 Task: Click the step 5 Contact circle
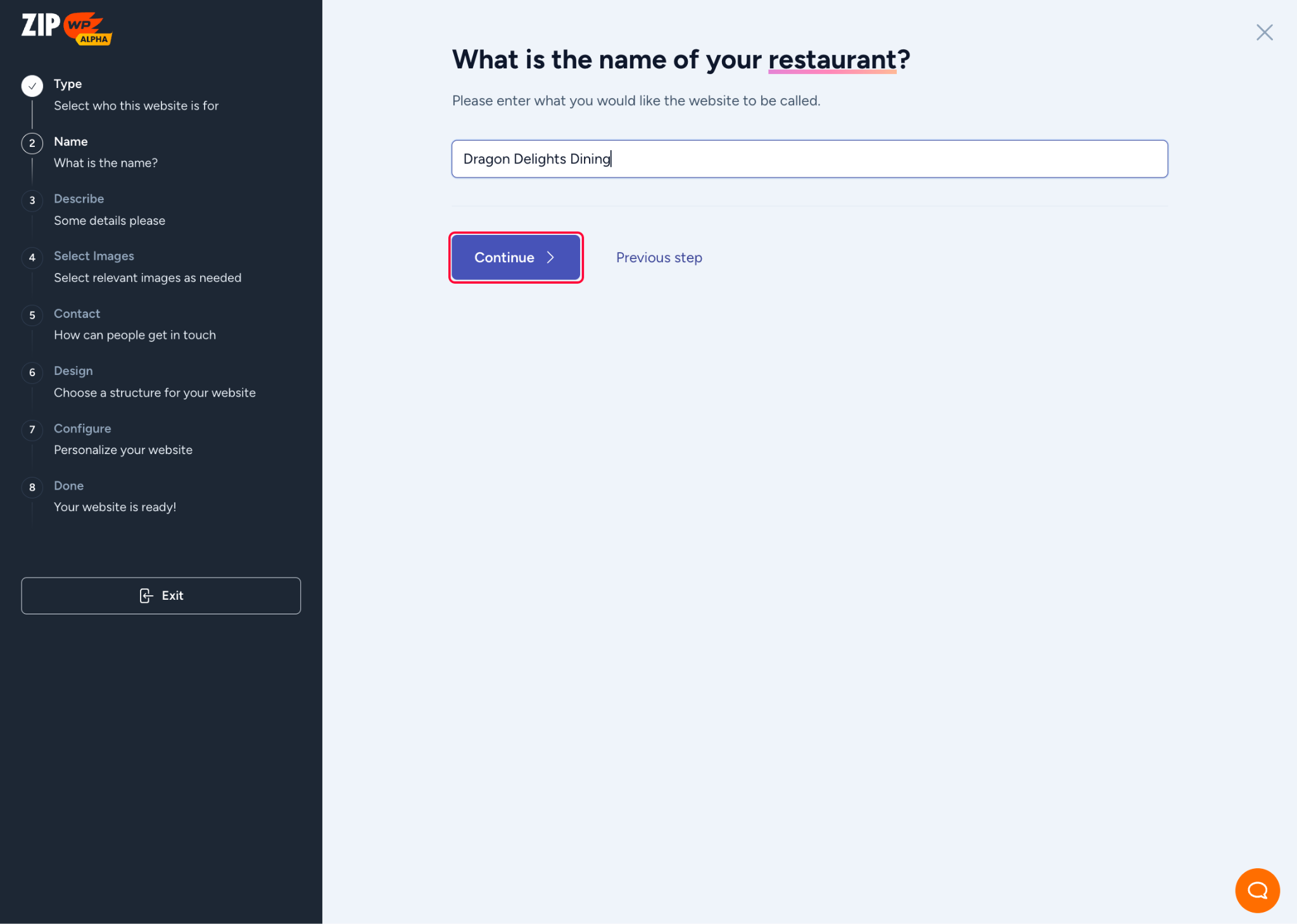coord(32,315)
